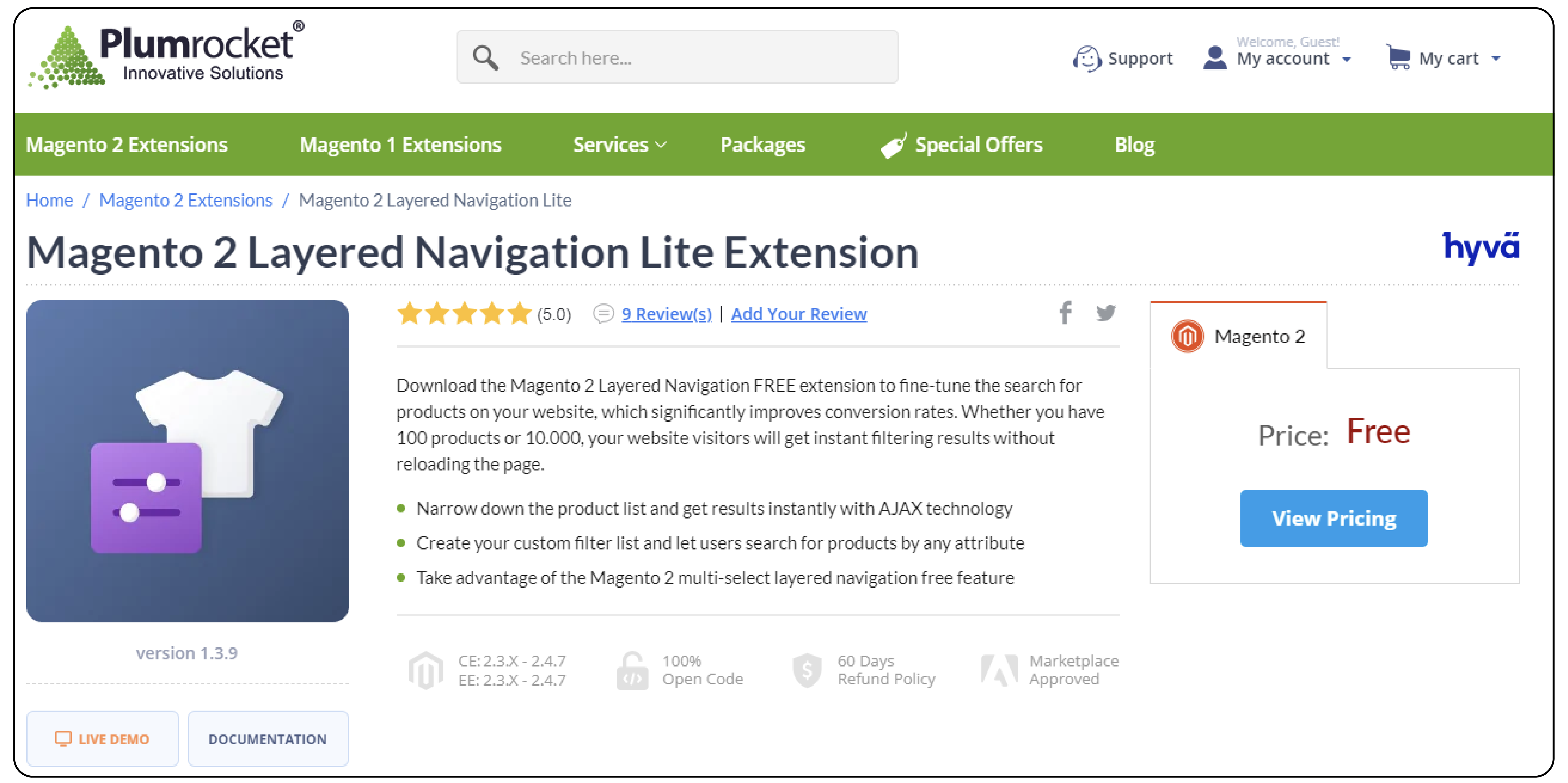This screenshot has height=783, width=1568.
Task: Click the reviews speech bubble icon
Action: pyautogui.click(x=603, y=314)
